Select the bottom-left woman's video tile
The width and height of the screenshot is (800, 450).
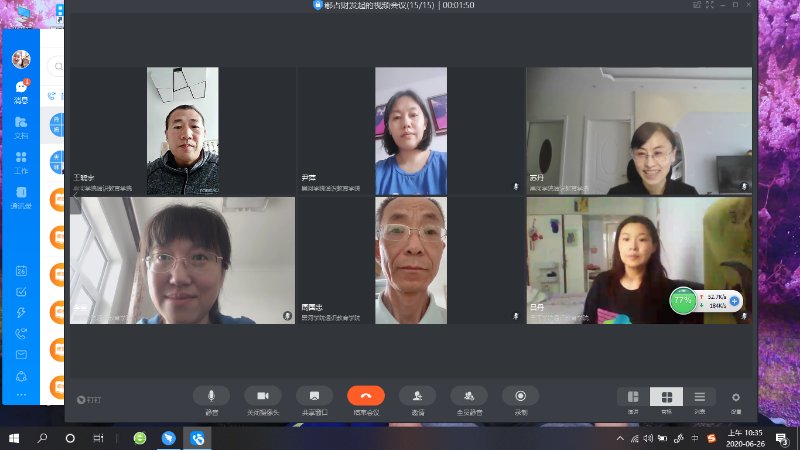click(x=182, y=260)
